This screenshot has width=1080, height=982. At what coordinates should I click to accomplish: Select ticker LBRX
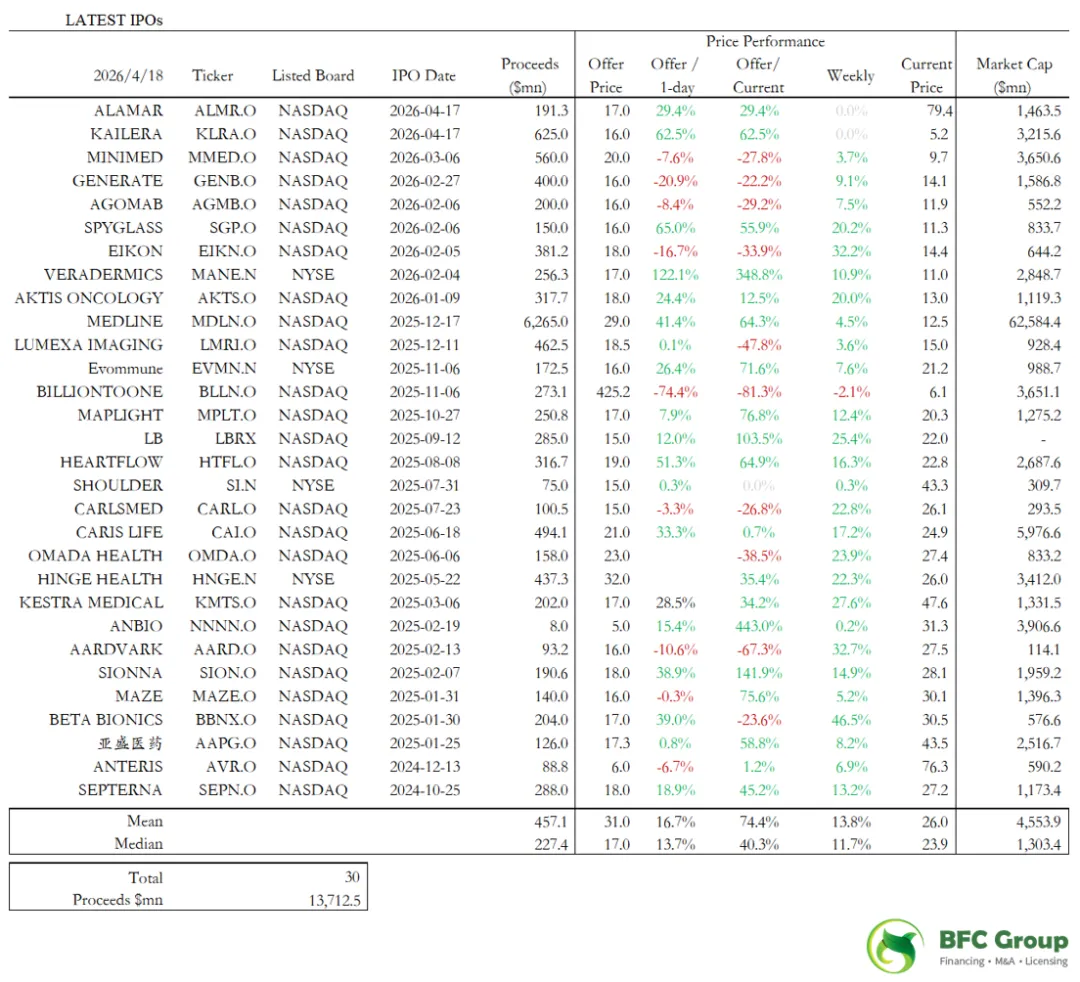pos(236,439)
